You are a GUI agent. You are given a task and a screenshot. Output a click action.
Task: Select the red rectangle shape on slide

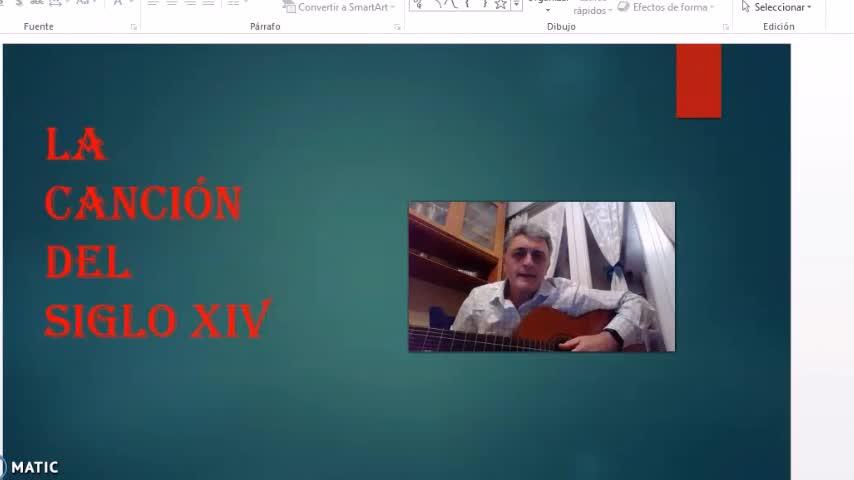pyautogui.click(x=699, y=81)
